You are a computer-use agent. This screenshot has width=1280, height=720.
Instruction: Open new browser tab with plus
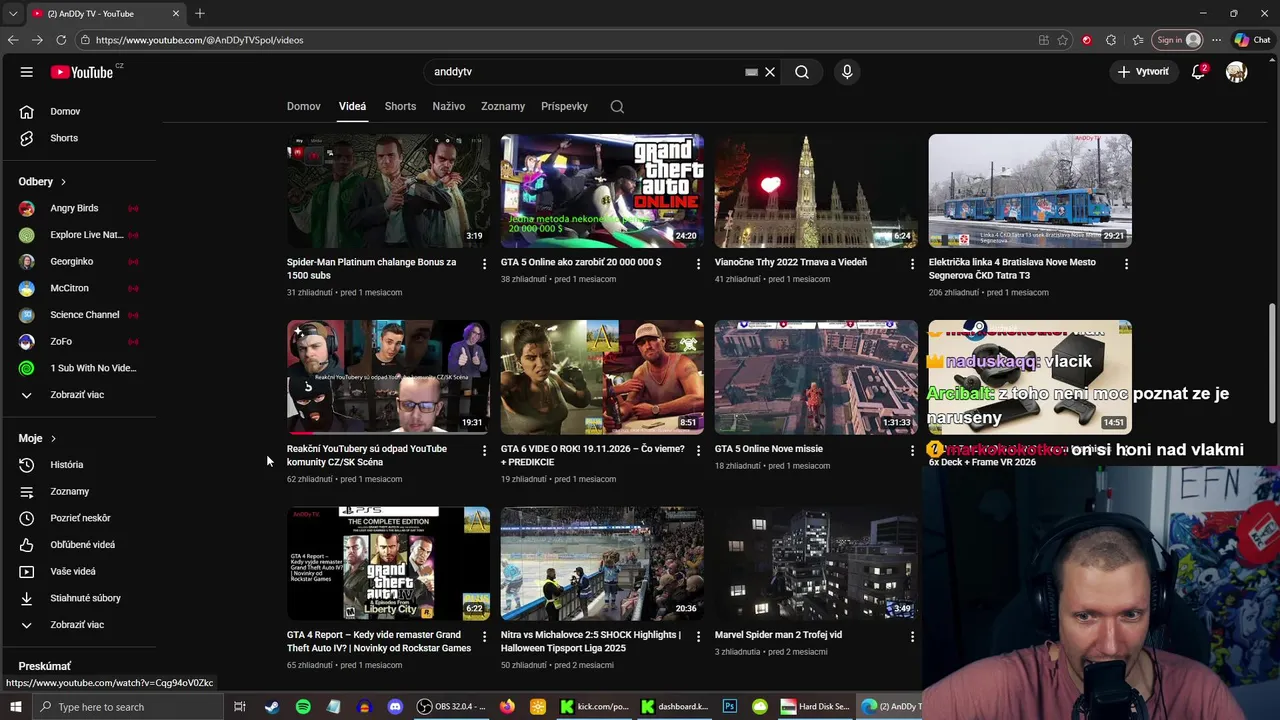coord(200,14)
